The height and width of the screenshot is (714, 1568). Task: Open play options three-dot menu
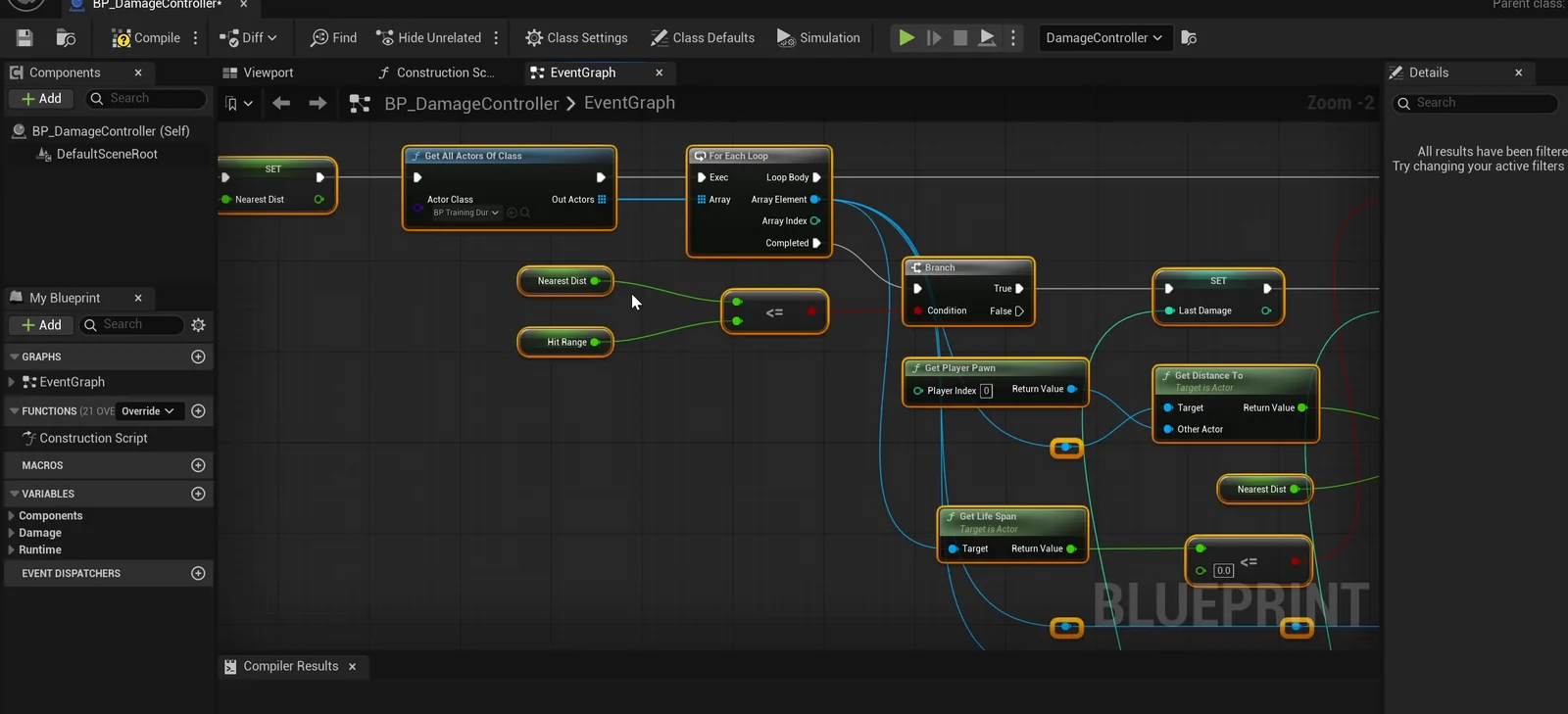[x=1013, y=38]
